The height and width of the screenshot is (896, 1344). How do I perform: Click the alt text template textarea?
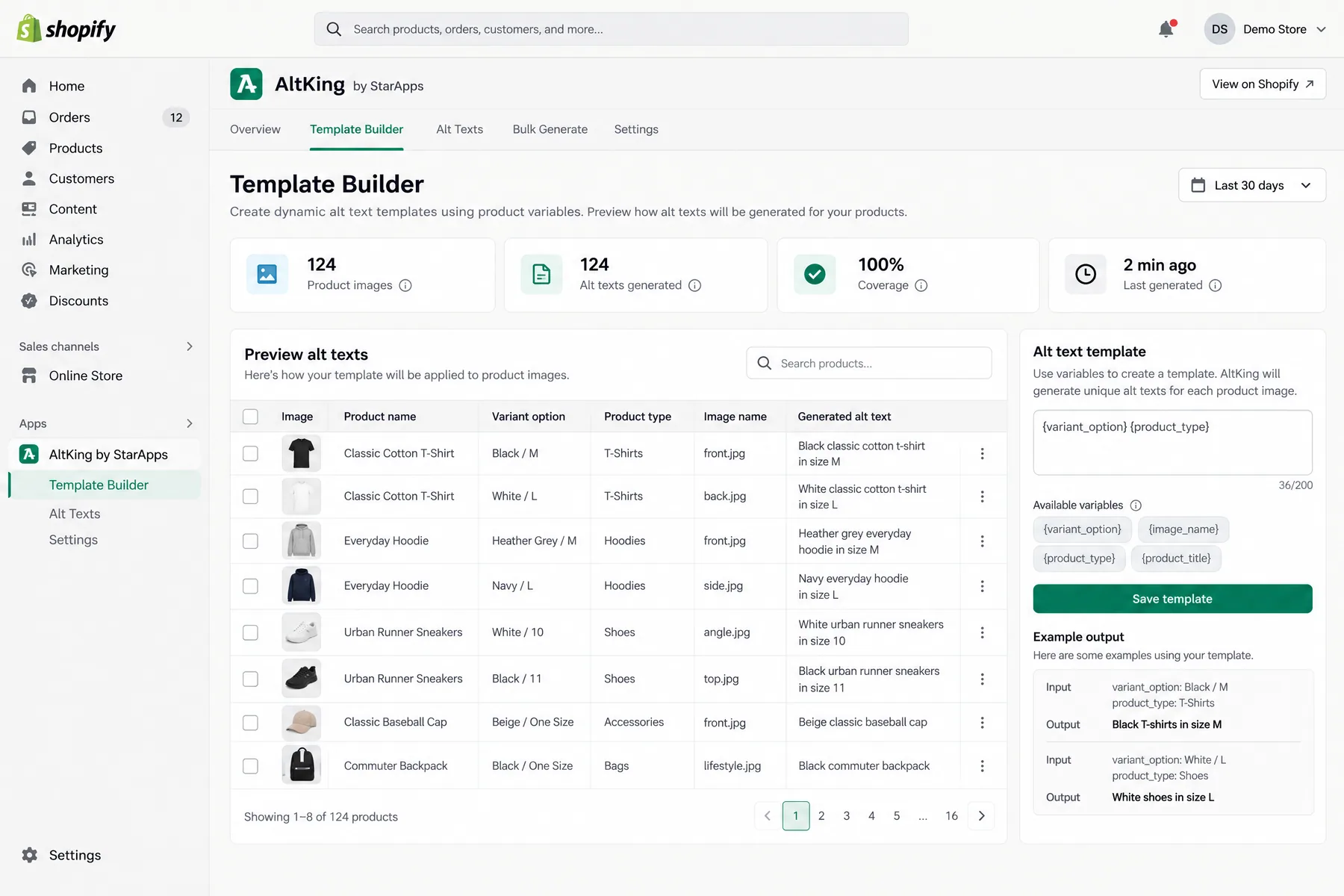pos(1172,443)
